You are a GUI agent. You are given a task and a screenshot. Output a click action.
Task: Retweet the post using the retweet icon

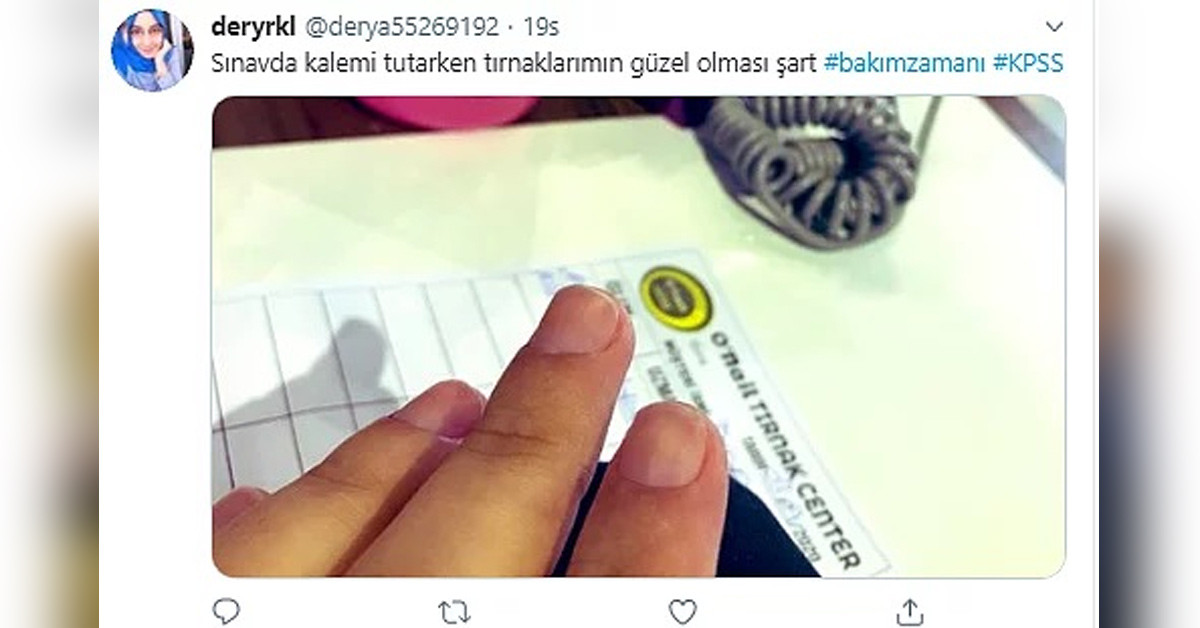pos(454,611)
